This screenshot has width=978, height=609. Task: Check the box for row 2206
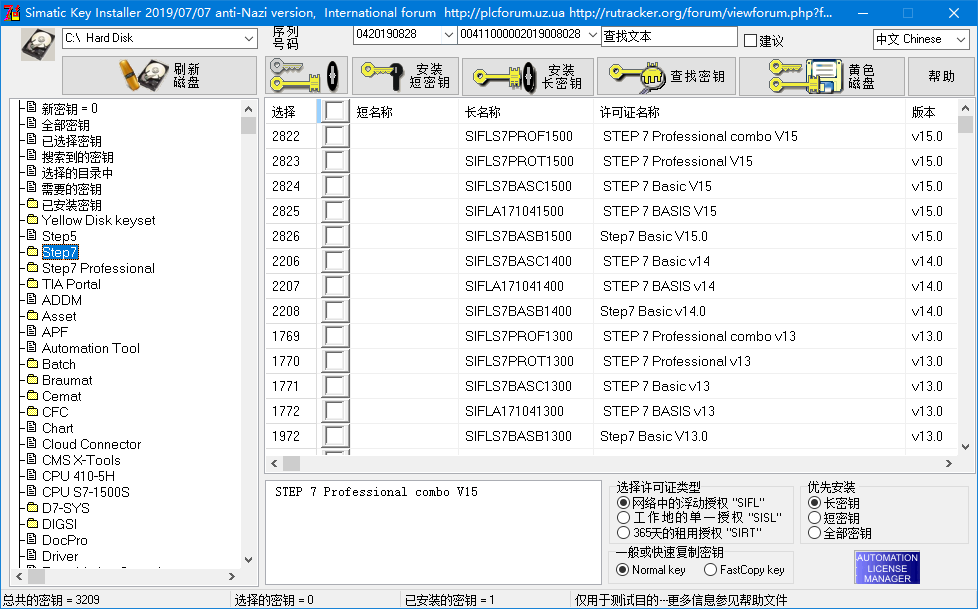tap(334, 261)
